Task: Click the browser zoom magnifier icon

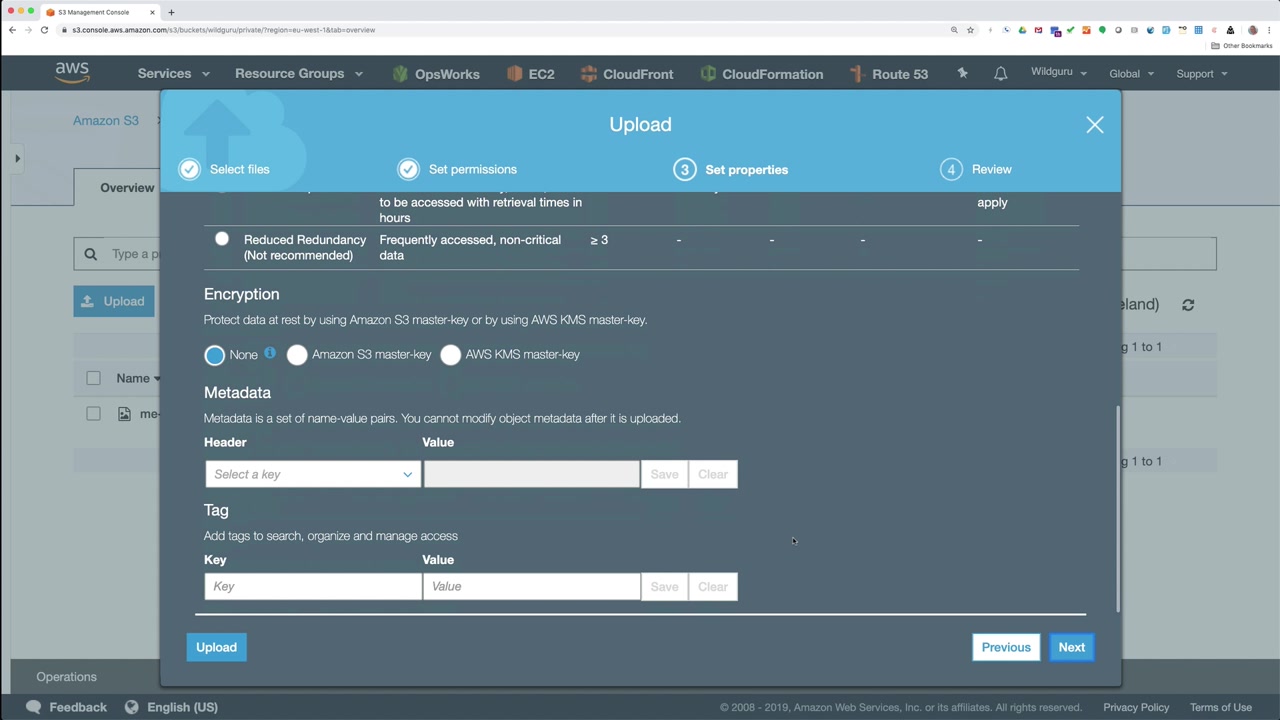Action: pos(954,30)
